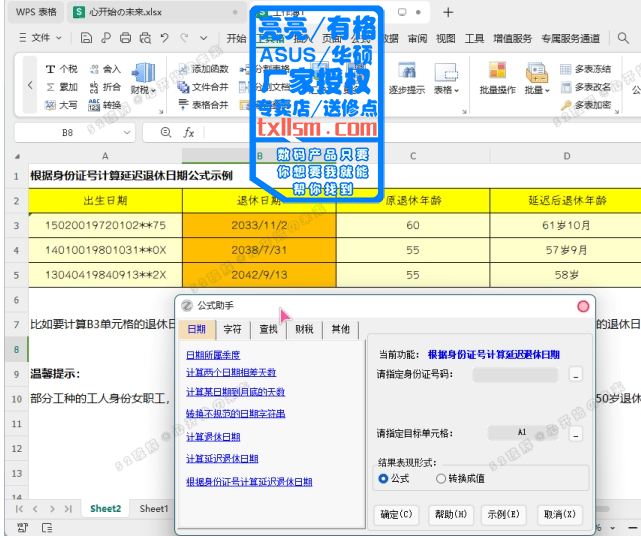Open the 视图 ribbon tab
This screenshot has height=538, width=641.
click(446, 38)
